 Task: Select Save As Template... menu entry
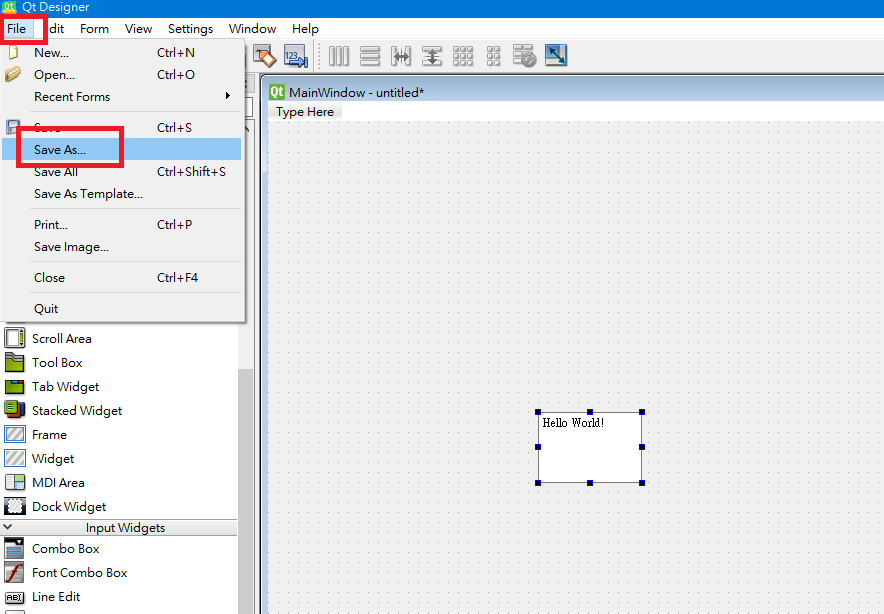[x=88, y=194]
